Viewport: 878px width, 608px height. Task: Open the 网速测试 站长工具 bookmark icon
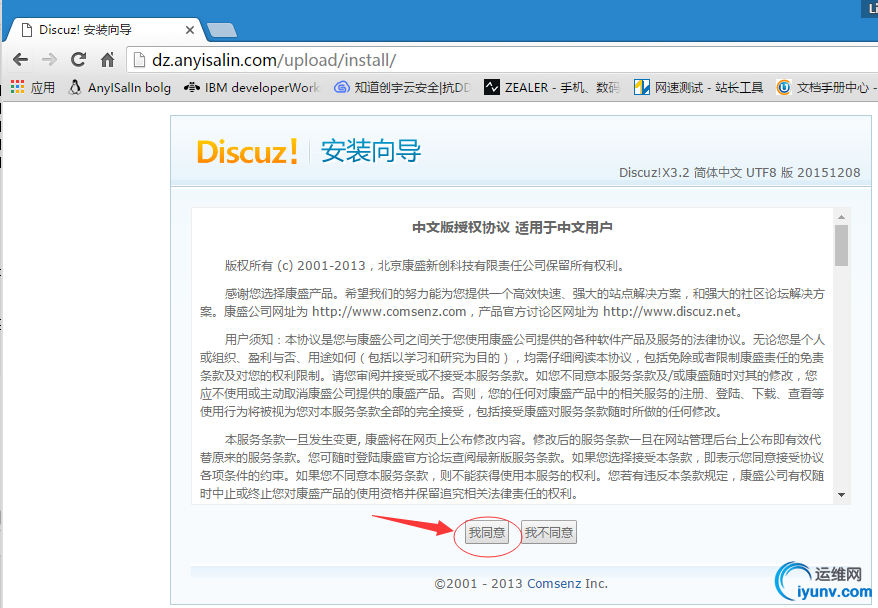pos(642,87)
